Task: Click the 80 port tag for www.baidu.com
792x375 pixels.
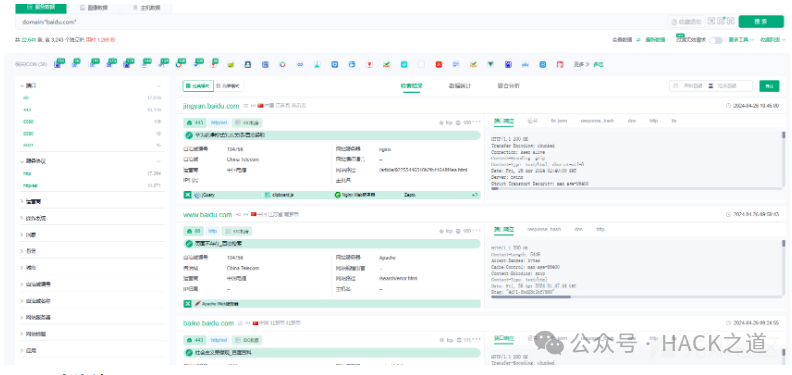Action: (x=193, y=231)
